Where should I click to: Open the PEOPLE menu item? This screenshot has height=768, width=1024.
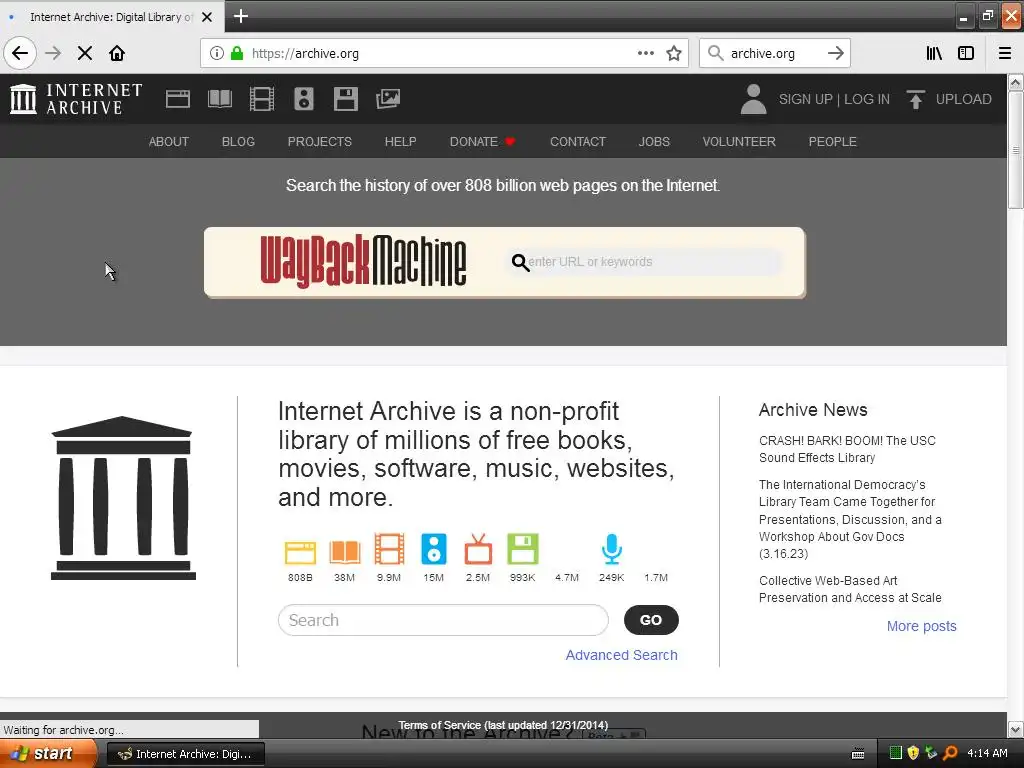coord(832,142)
